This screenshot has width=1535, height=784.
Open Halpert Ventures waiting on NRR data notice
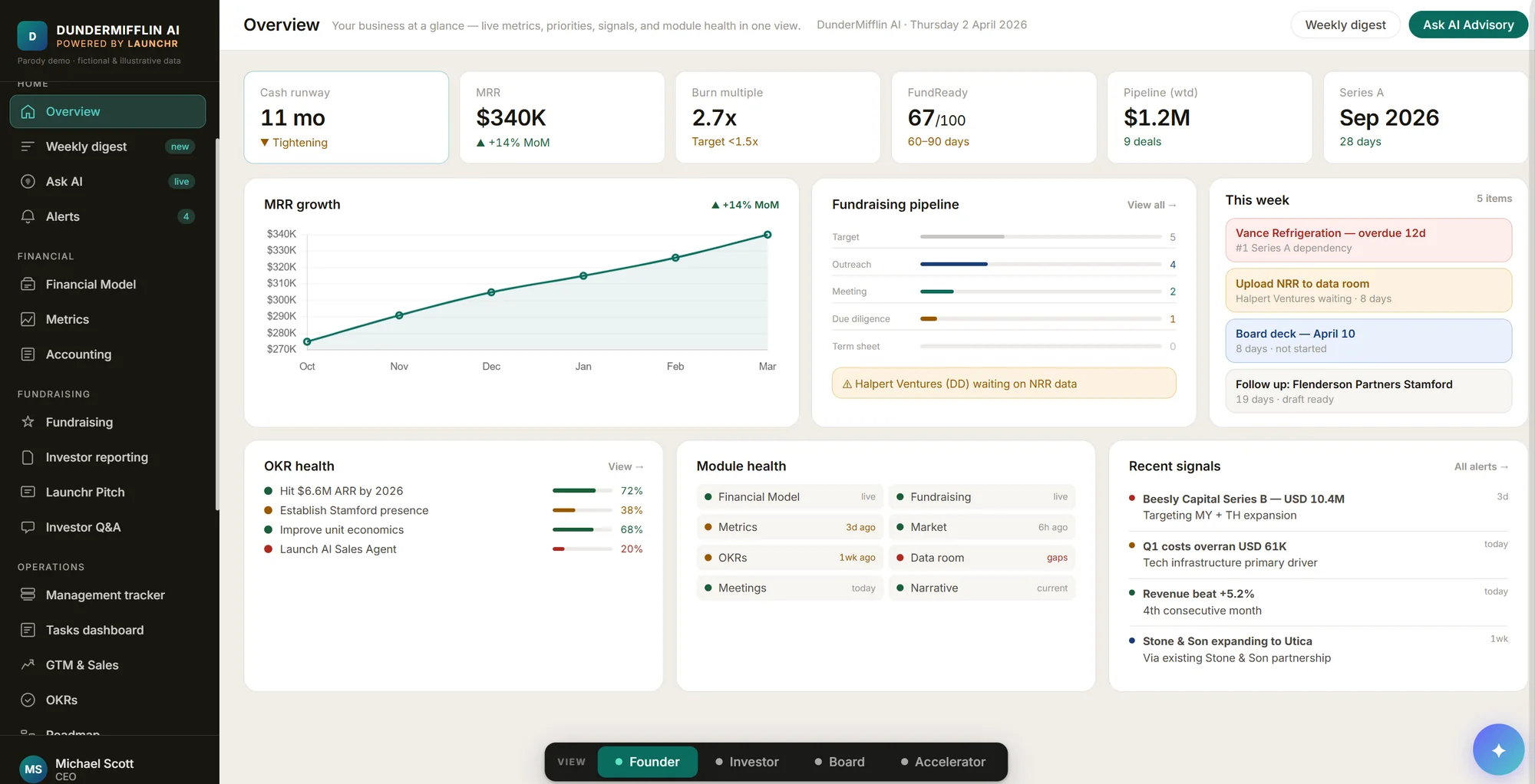1004,384
